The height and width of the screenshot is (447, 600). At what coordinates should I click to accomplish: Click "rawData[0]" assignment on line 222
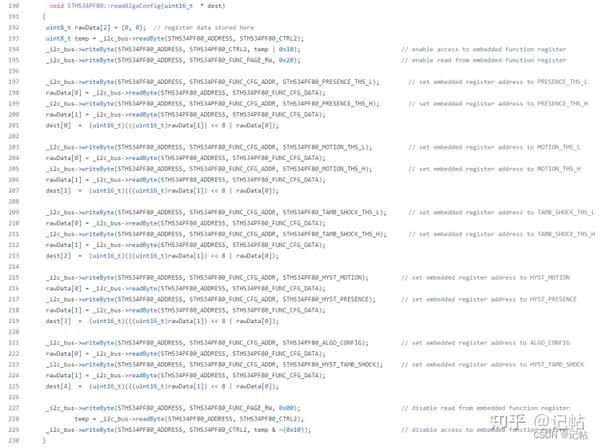coord(64,354)
